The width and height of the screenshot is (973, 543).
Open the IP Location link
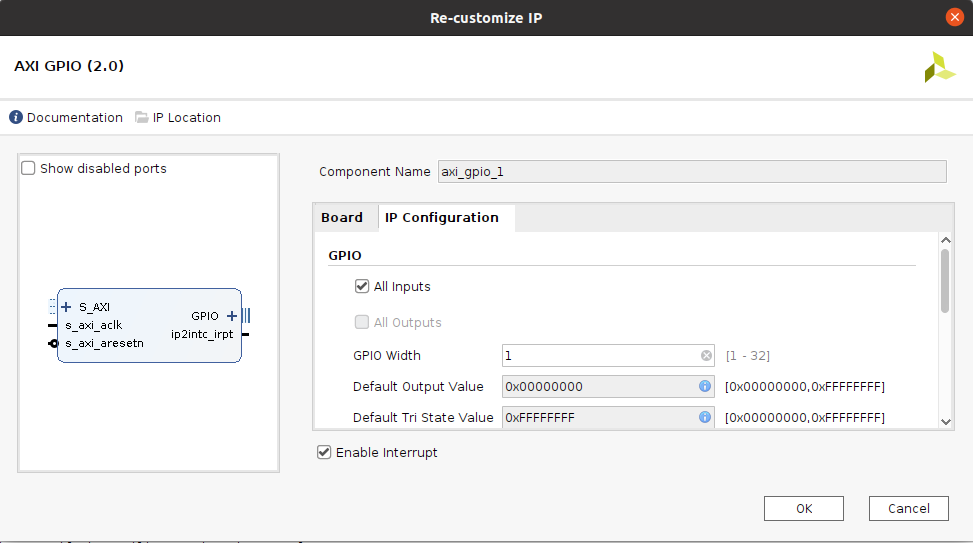pos(187,117)
